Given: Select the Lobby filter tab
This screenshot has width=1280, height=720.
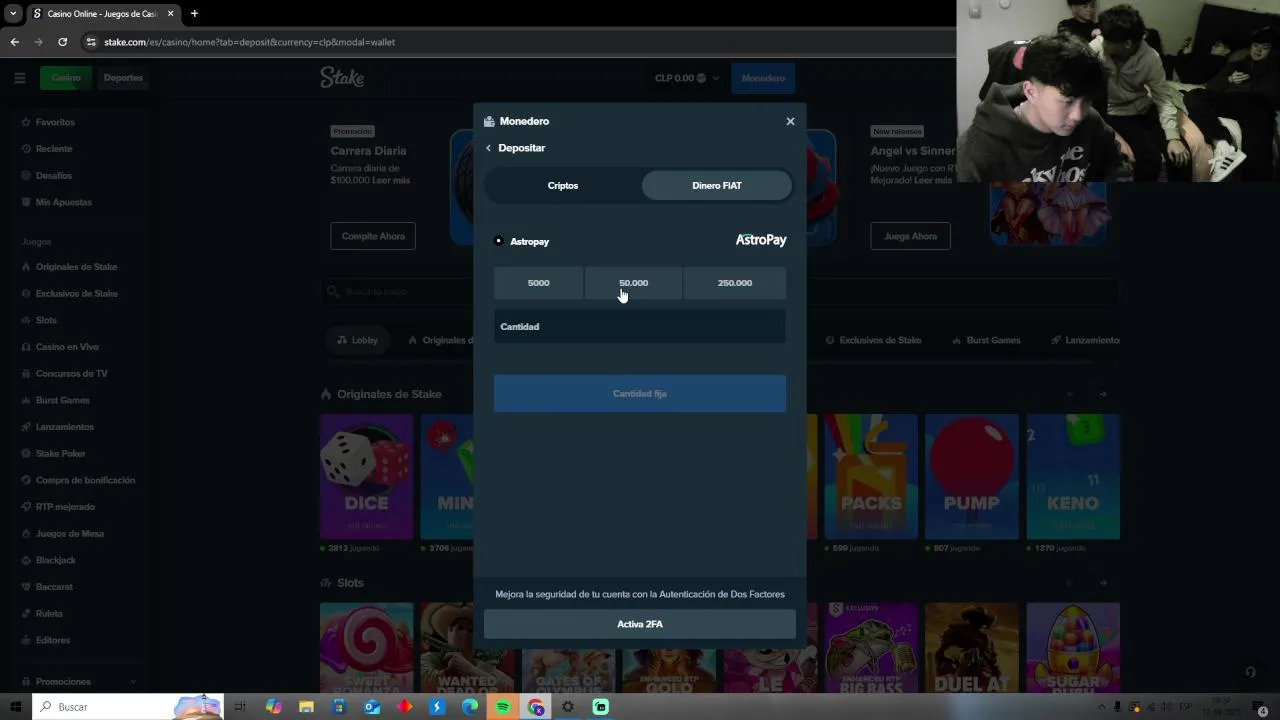Looking at the screenshot, I should 358,340.
